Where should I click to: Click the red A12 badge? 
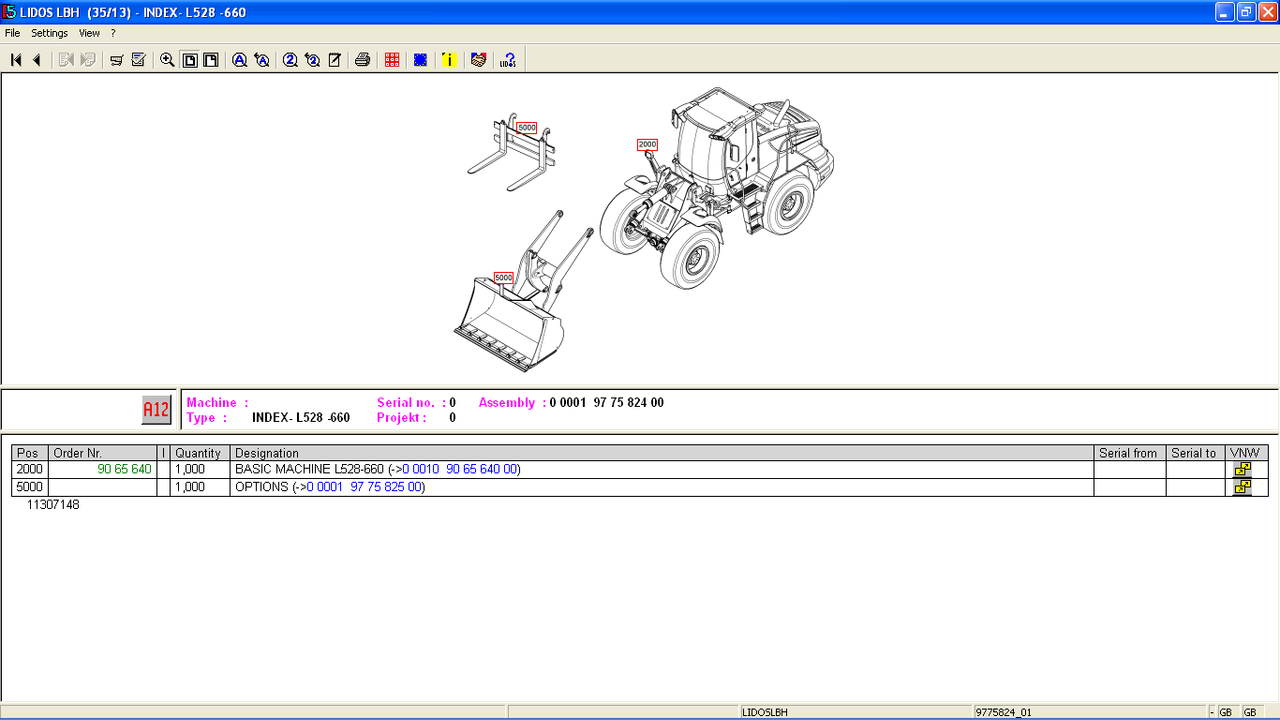156,409
